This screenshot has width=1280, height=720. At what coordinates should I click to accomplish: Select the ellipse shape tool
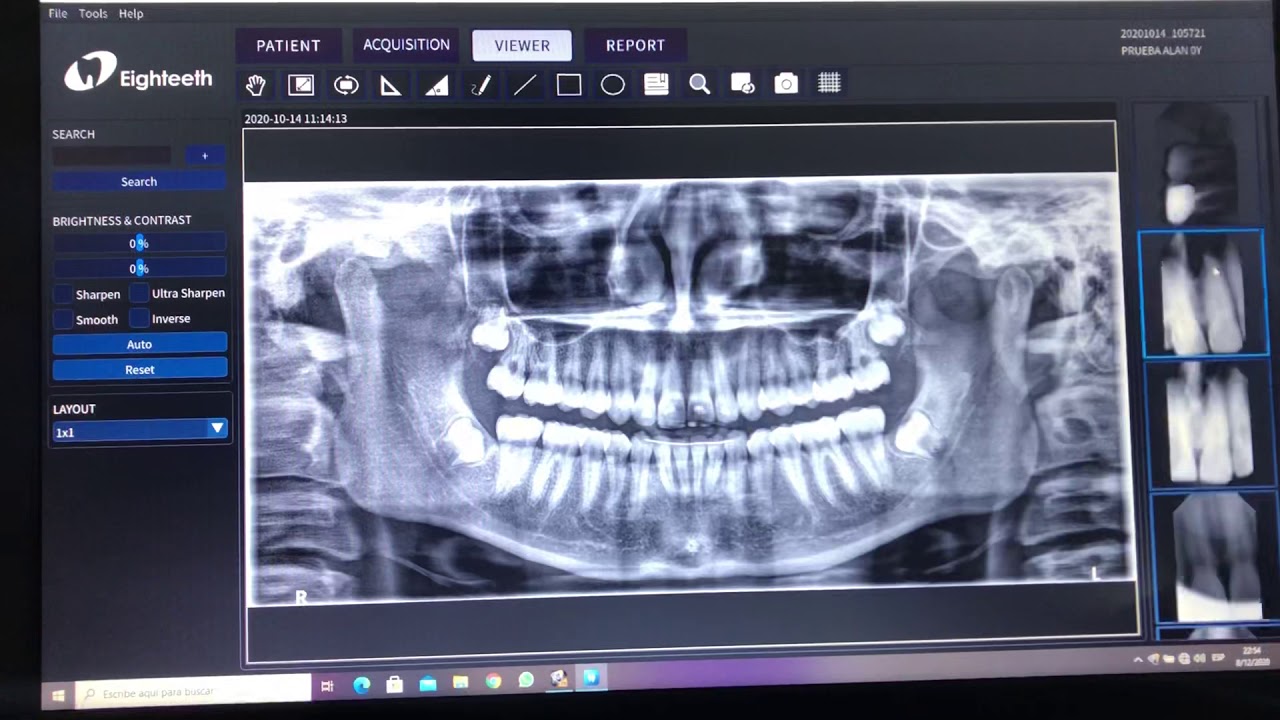point(613,85)
